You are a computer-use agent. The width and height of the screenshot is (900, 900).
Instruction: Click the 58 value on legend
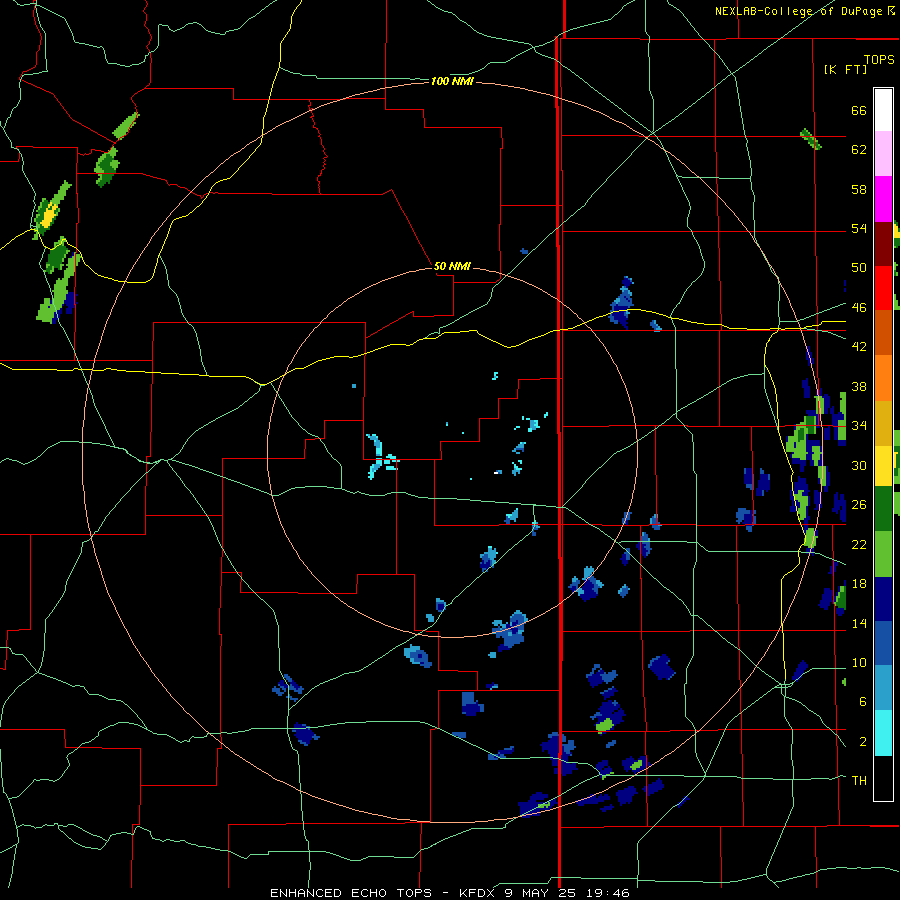pos(859,189)
